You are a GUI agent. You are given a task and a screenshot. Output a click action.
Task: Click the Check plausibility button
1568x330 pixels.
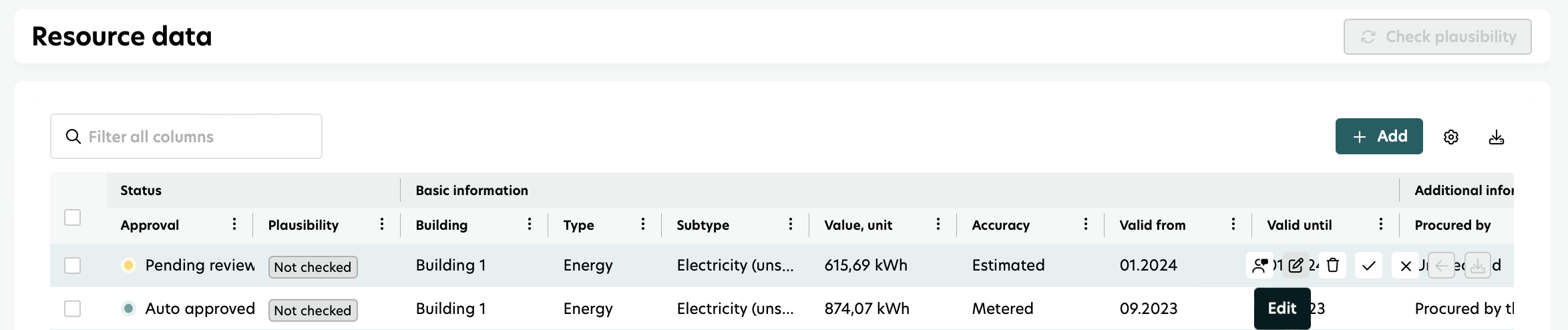pos(1437,37)
